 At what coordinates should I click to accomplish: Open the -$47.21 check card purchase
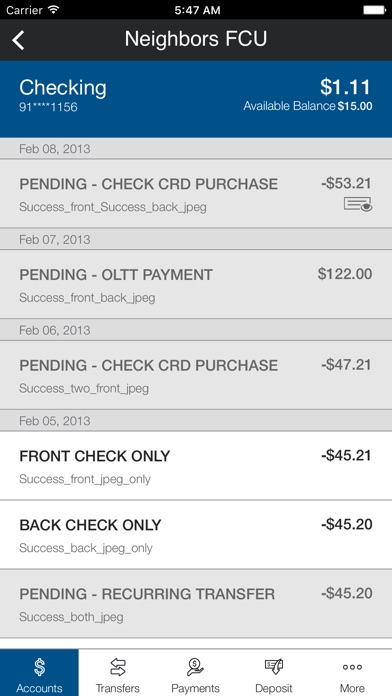(x=196, y=375)
